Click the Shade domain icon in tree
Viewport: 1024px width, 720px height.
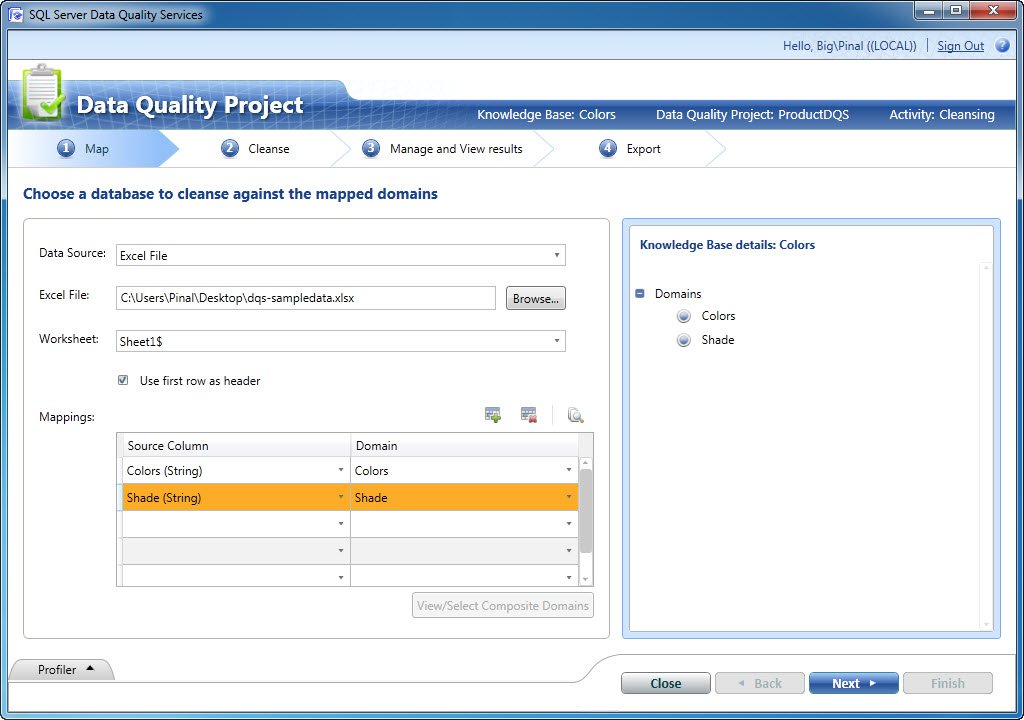pyautogui.click(x=684, y=340)
